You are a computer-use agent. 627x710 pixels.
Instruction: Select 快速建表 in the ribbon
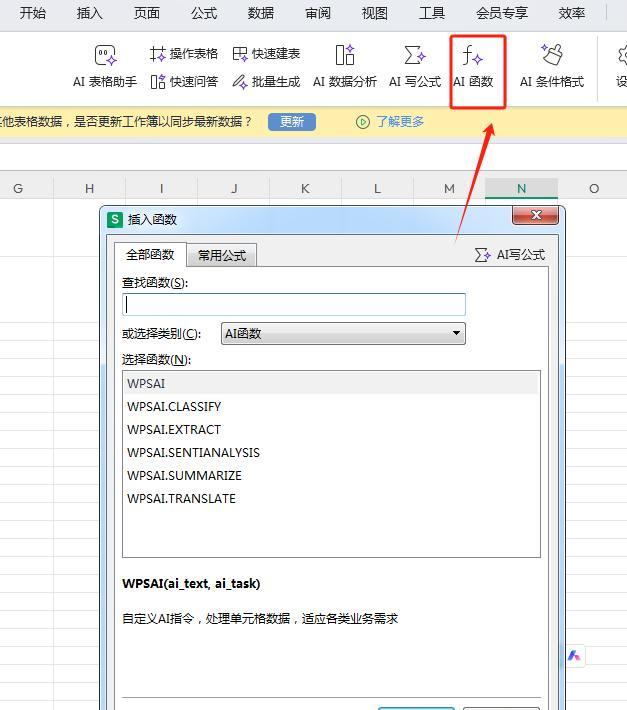266,54
